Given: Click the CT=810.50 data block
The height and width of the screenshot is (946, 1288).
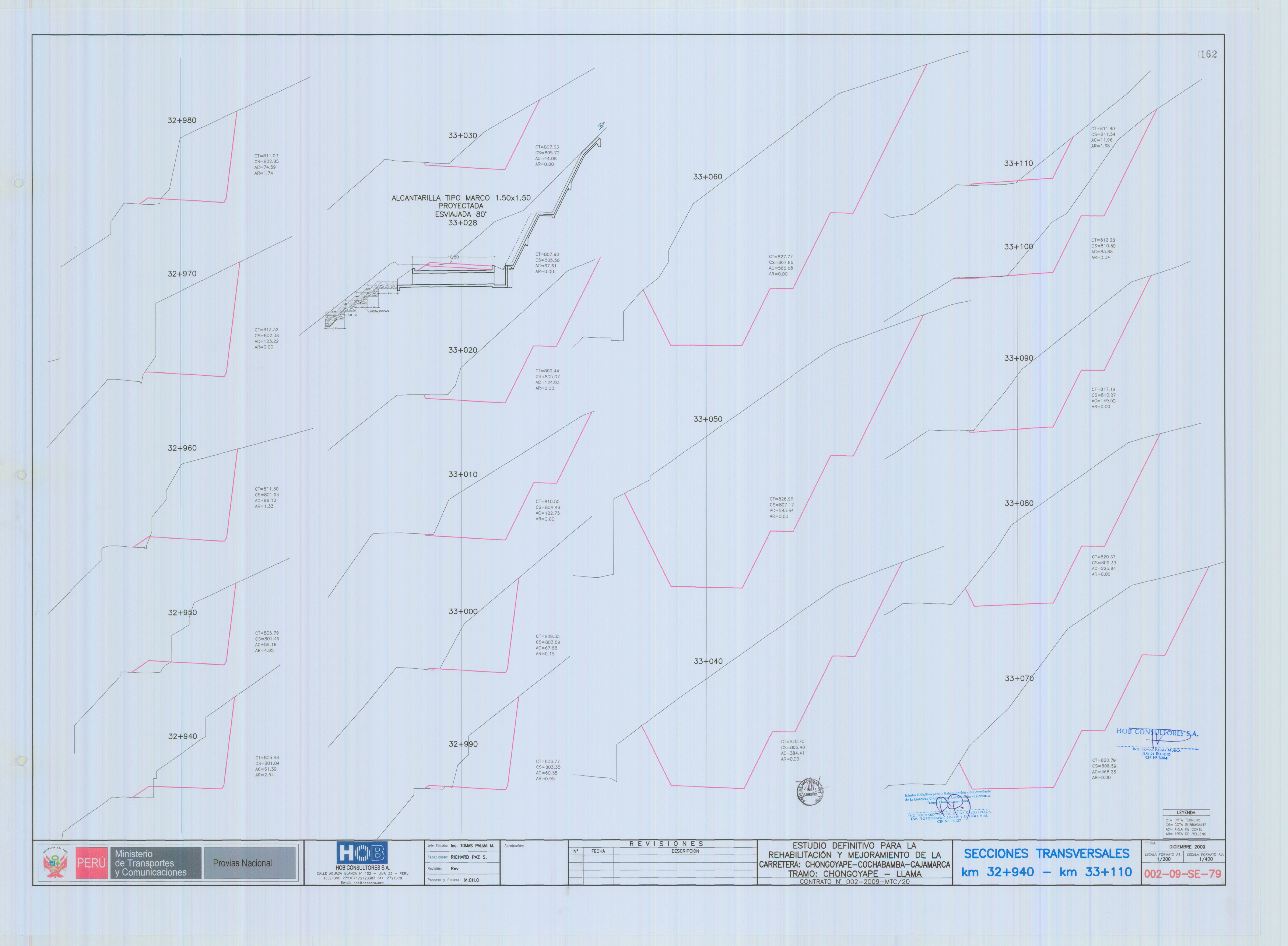Looking at the screenshot, I should coord(548,510).
